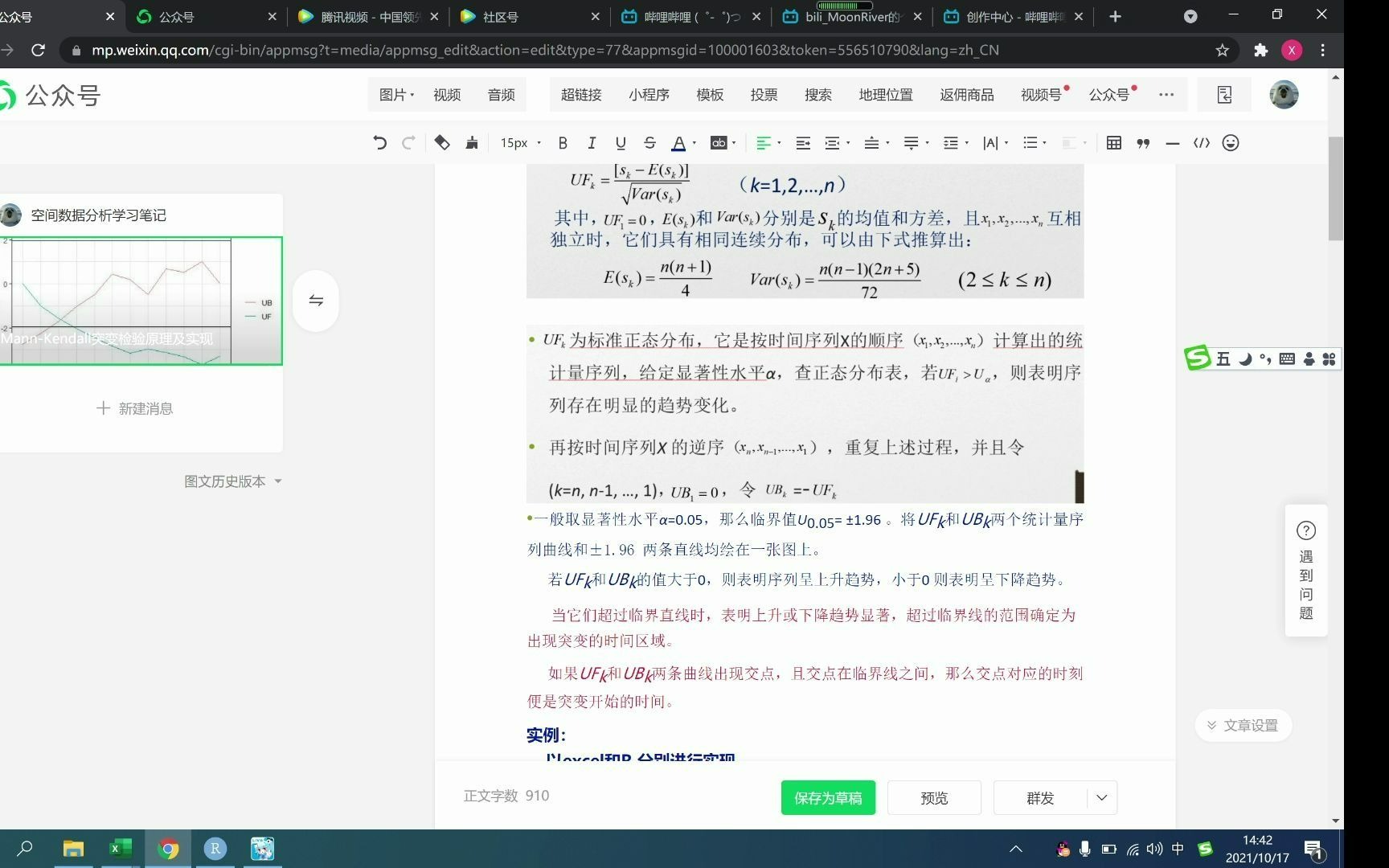Viewport: 1389px width, 868px height.
Task: Save article with 保存为草稿
Action: 828,798
